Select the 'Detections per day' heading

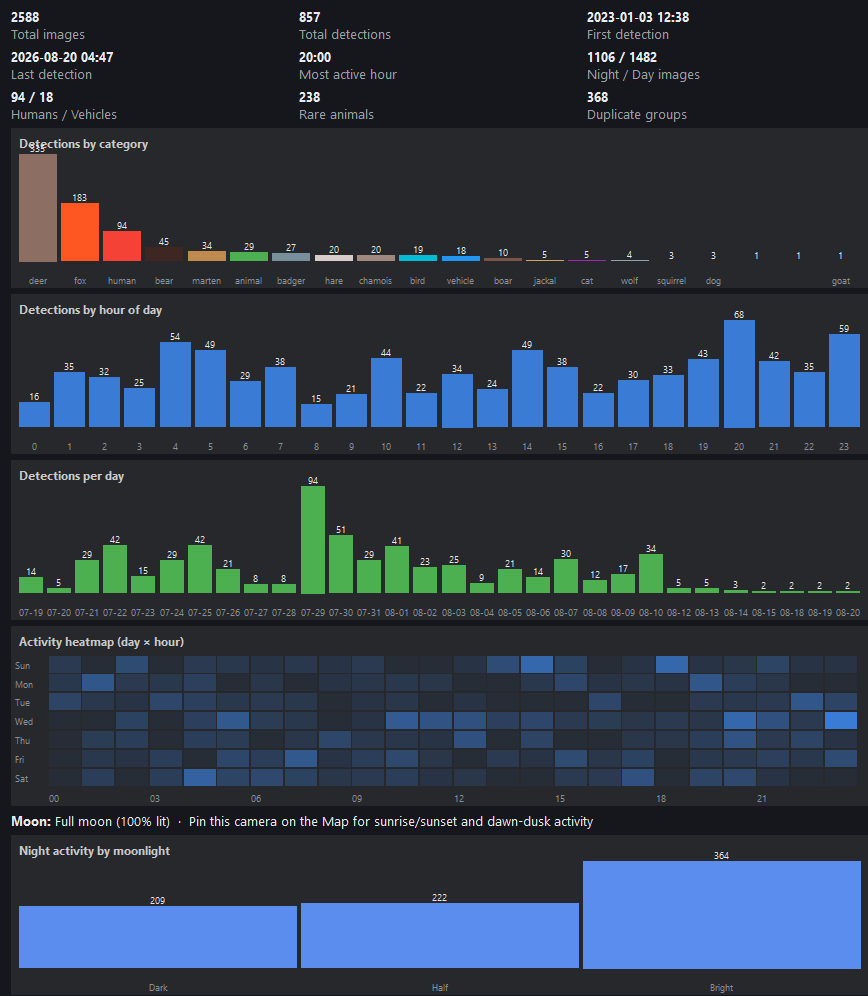71,476
